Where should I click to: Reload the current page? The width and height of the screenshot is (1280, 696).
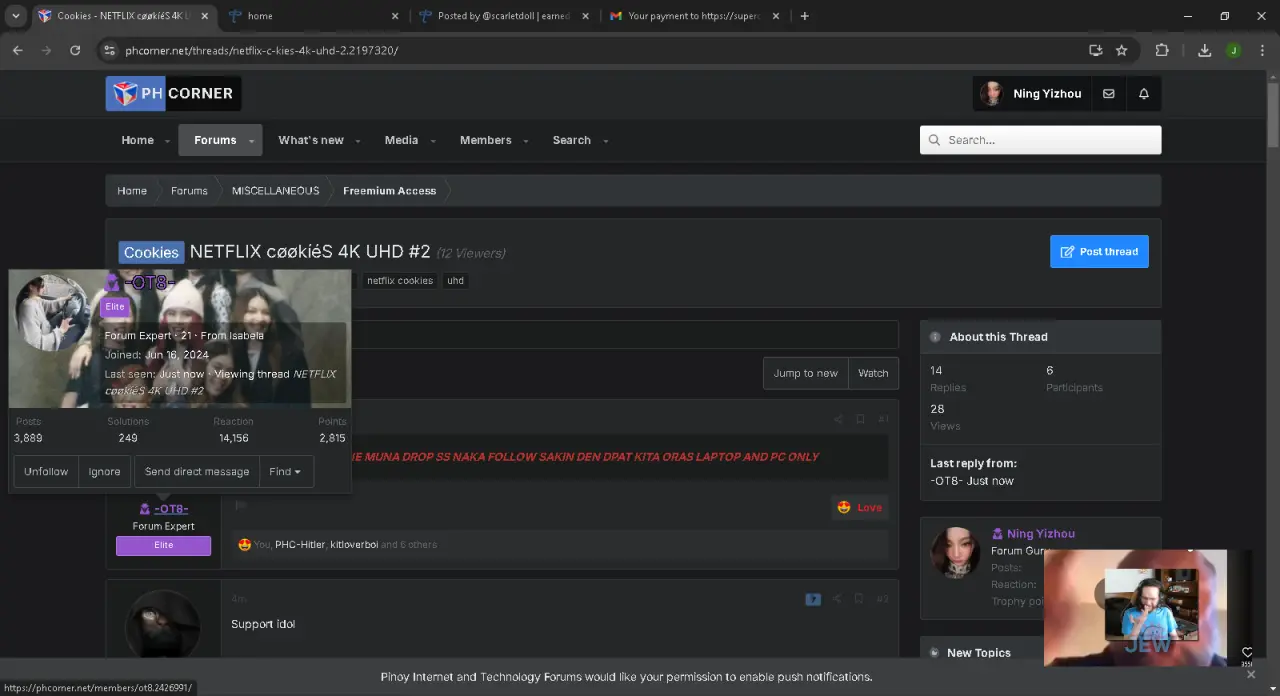click(x=75, y=50)
